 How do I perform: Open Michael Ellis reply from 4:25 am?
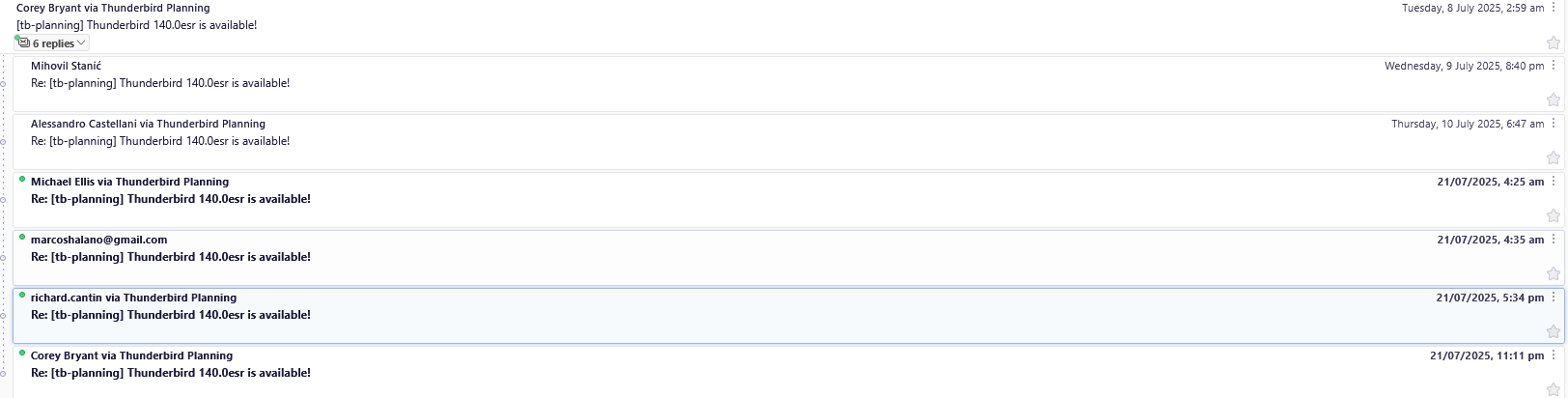click(171, 199)
